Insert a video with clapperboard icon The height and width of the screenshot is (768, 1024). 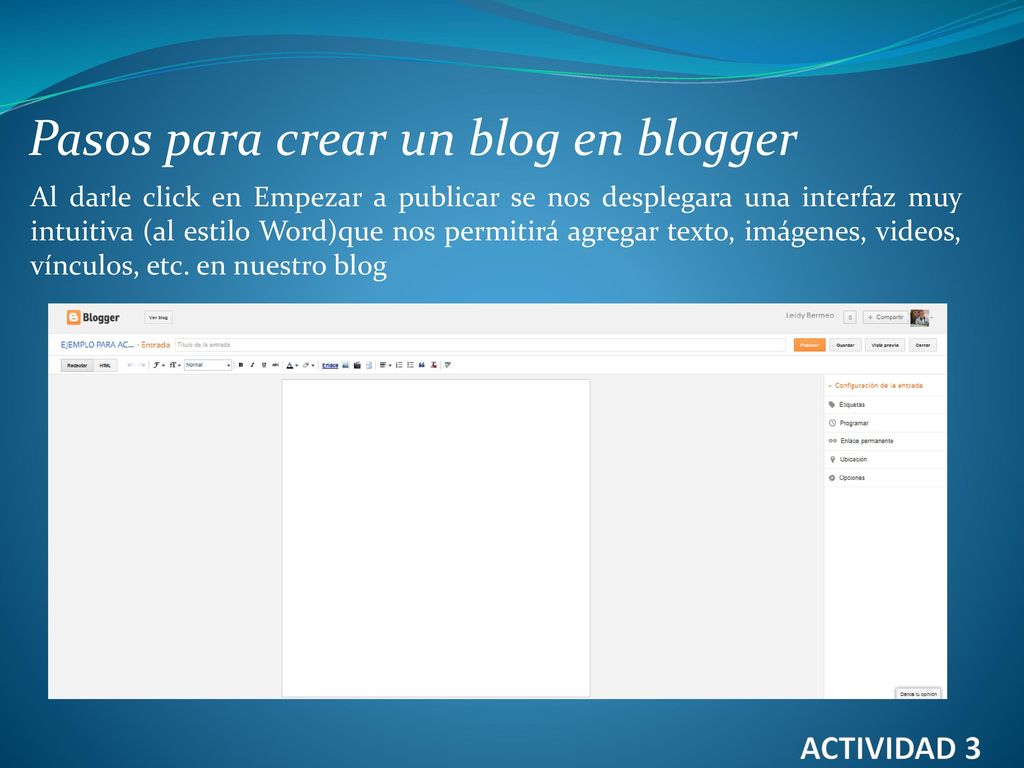pyautogui.click(x=357, y=365)
